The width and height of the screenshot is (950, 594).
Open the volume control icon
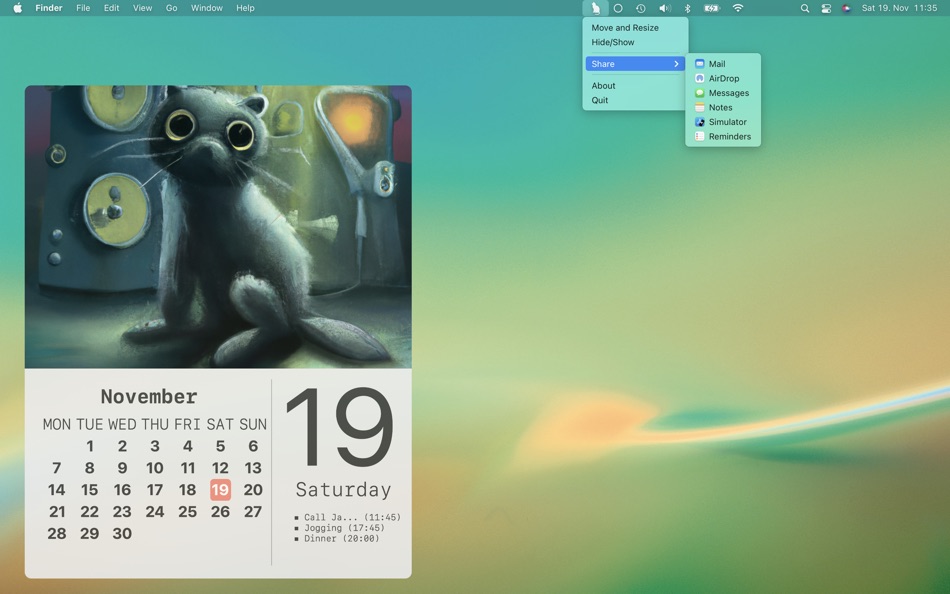point(665,8)
